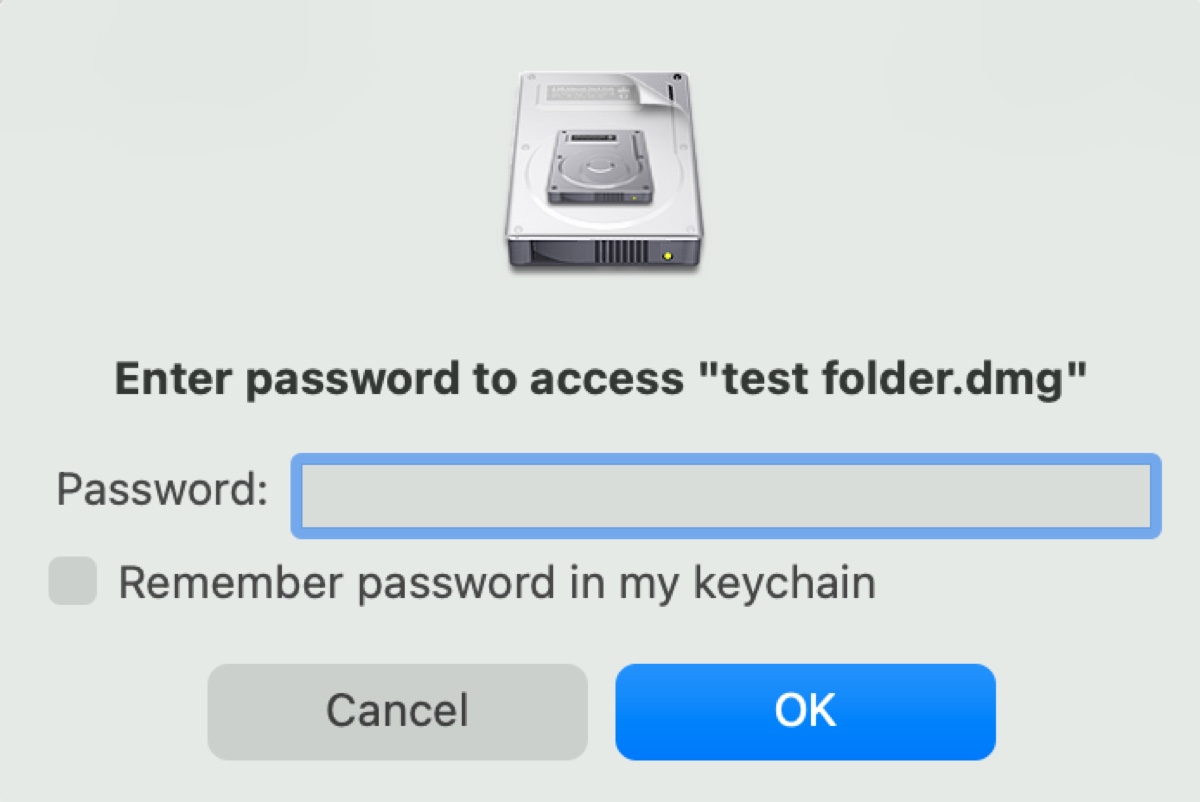The image size is (1200, 802).
Task: Click the disk platter image on the drive icon
Action: (x=600, y=165)
